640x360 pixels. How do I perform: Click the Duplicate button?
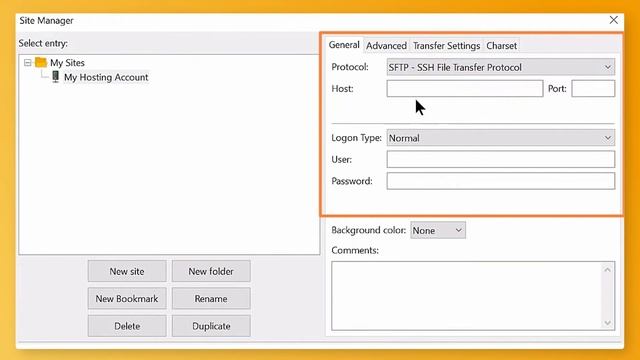pos(211,326)
